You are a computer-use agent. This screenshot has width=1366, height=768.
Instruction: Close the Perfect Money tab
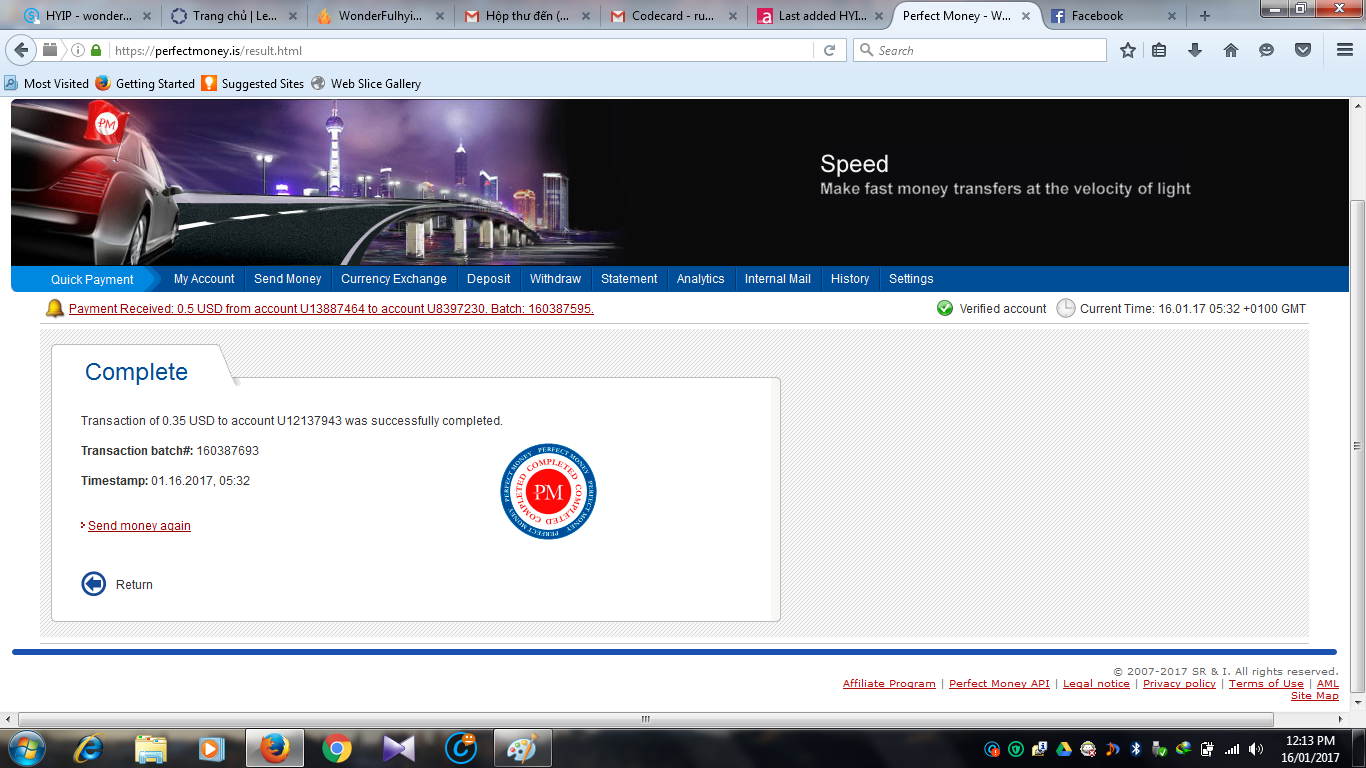click(x=1025, y=16)
